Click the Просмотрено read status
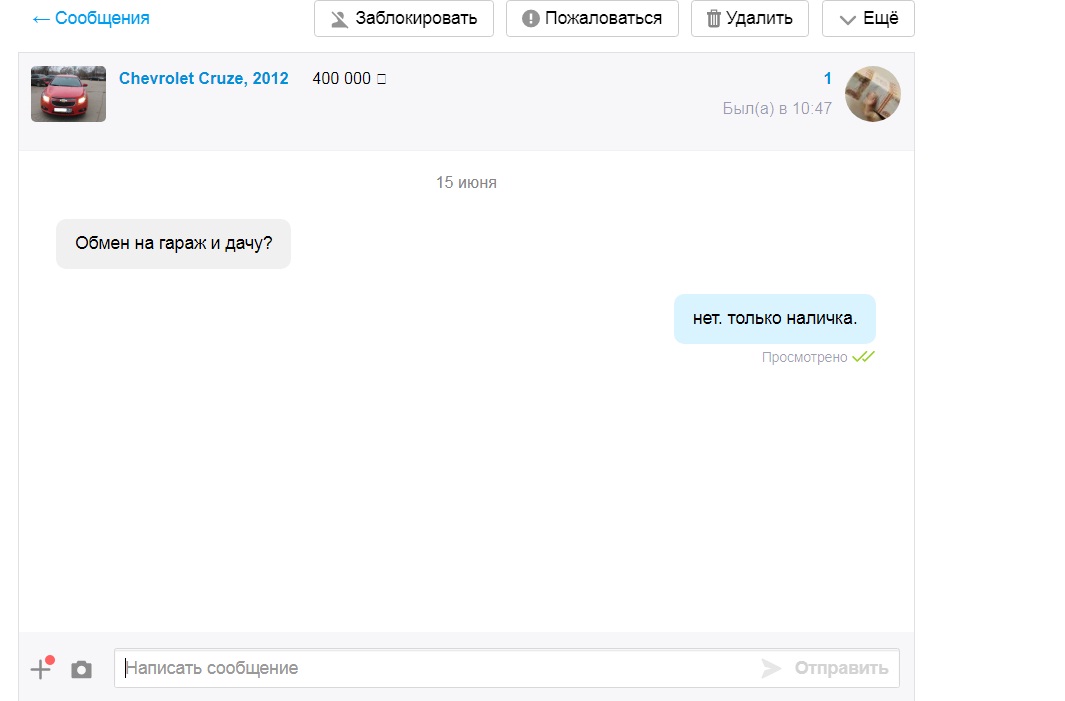Image resolution: width=1065 pixels, height=701 pixels. (x=818, y=357)
